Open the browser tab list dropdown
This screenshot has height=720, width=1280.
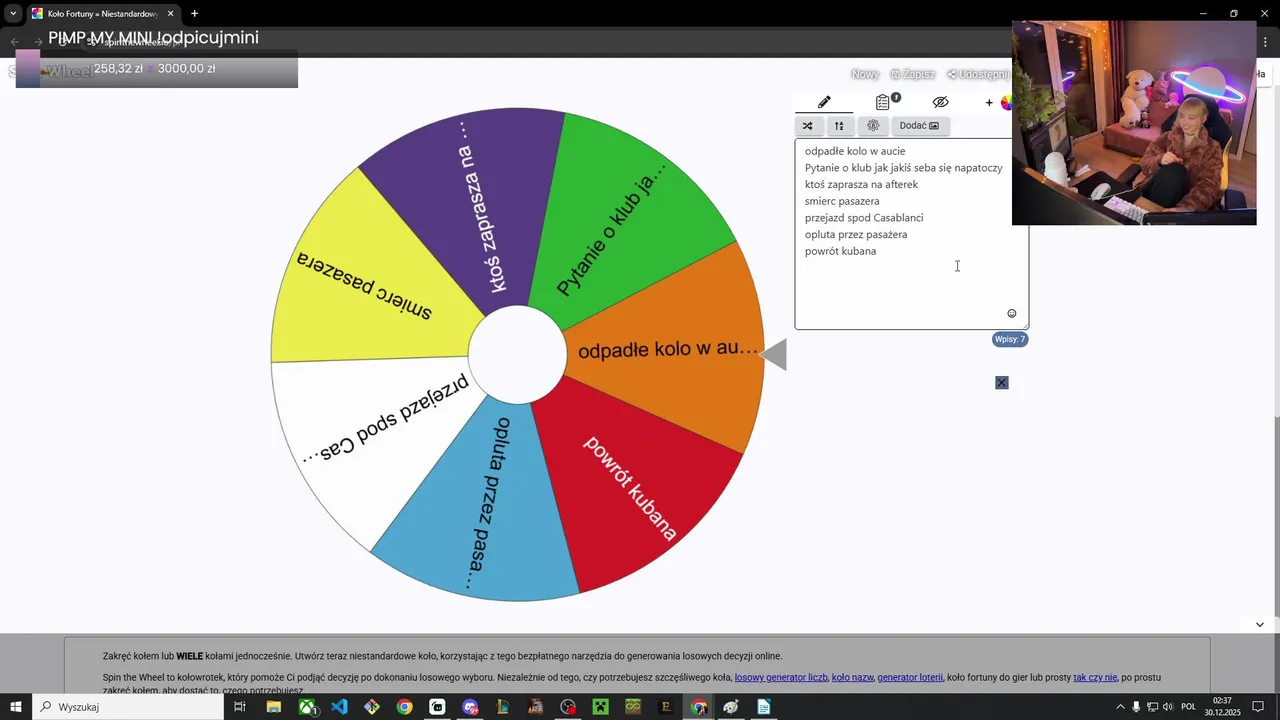(13, 14)
